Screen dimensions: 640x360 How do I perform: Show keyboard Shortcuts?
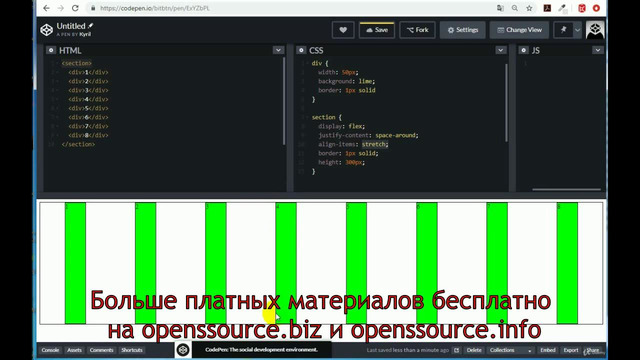click(x=132, y=350)
